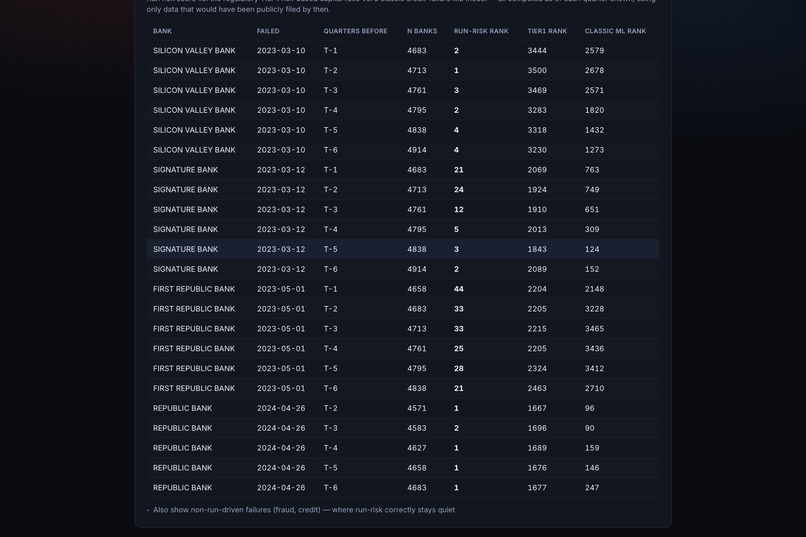Click Tier1 rank 3500 in Silicon Valley T-2 row

point(537,70)
